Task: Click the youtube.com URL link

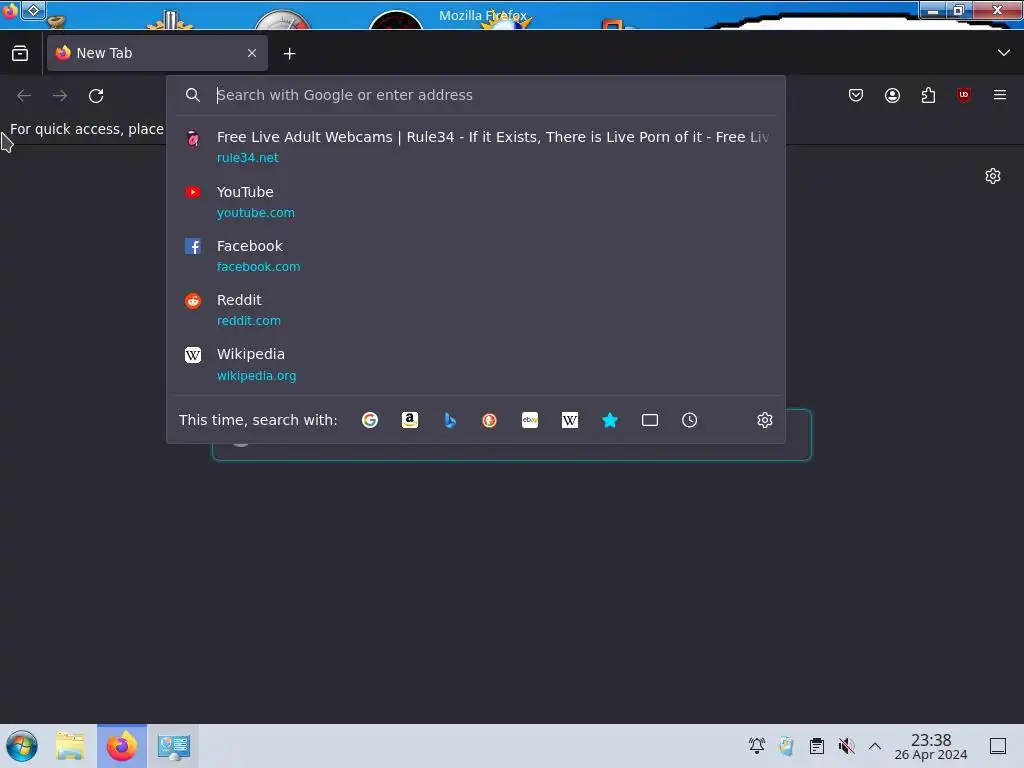Action: coord(255,213)
